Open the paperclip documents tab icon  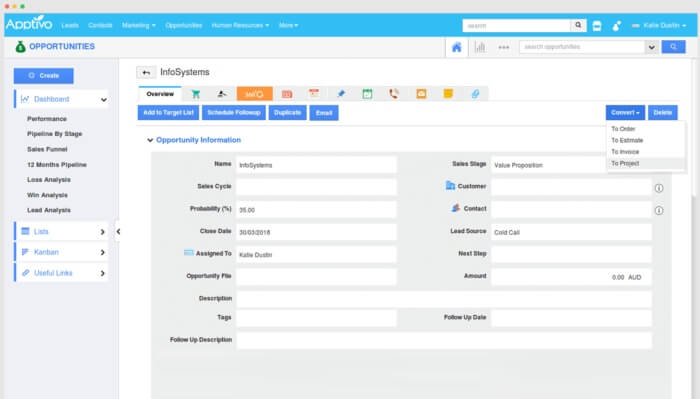tap(475, 94)
